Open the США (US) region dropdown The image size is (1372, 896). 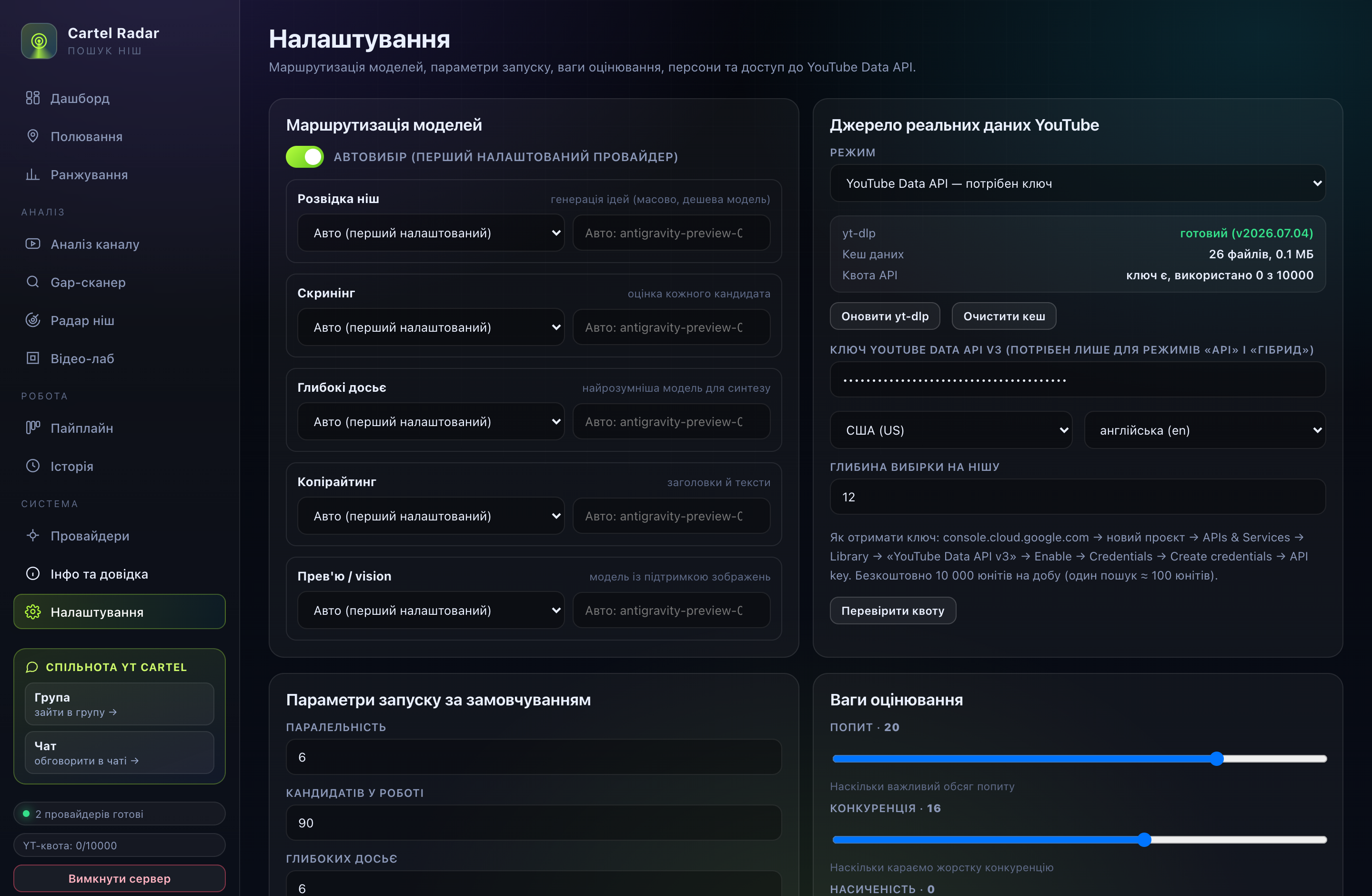[x=950, y=430]
